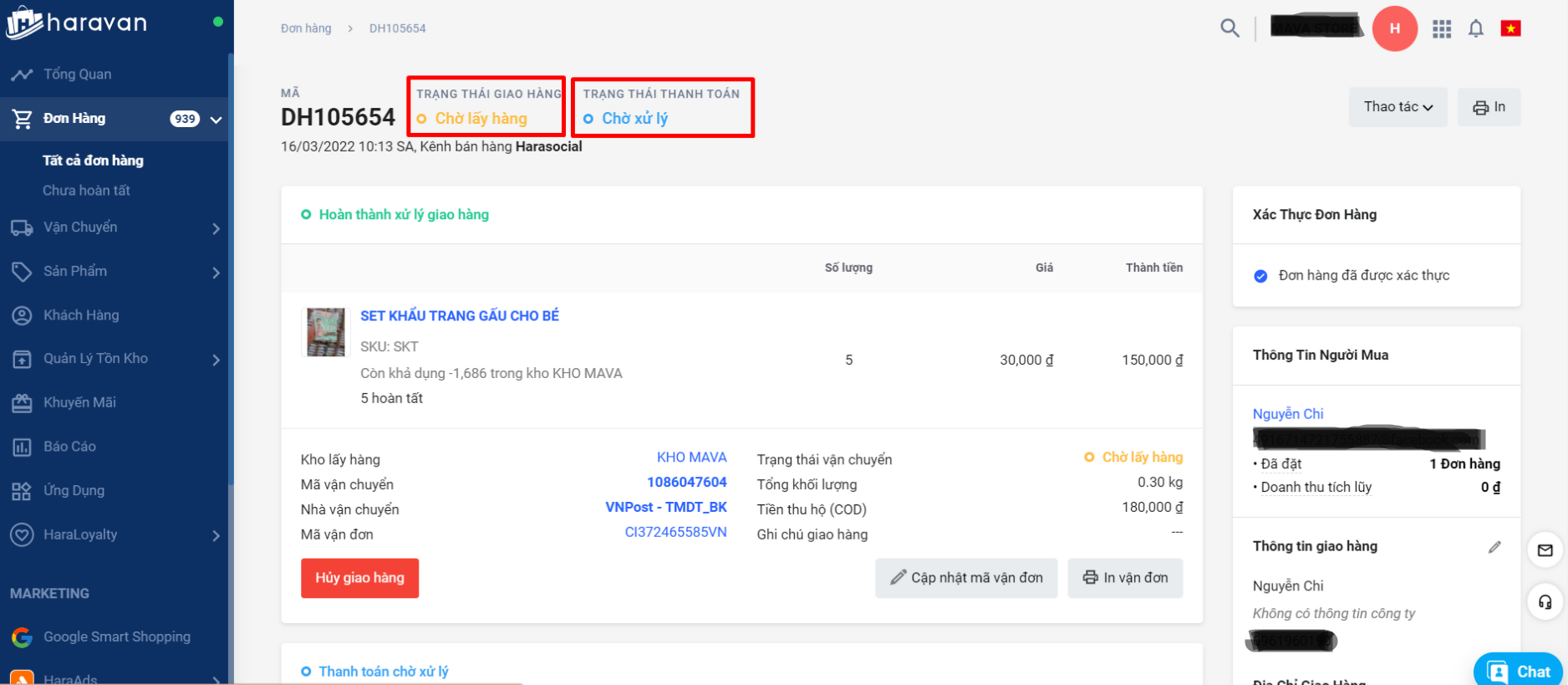Viewport: 1568px width, 685px height.
Task: Expand the Đơn Hàng menu chevron
Action: coord(216,120)
